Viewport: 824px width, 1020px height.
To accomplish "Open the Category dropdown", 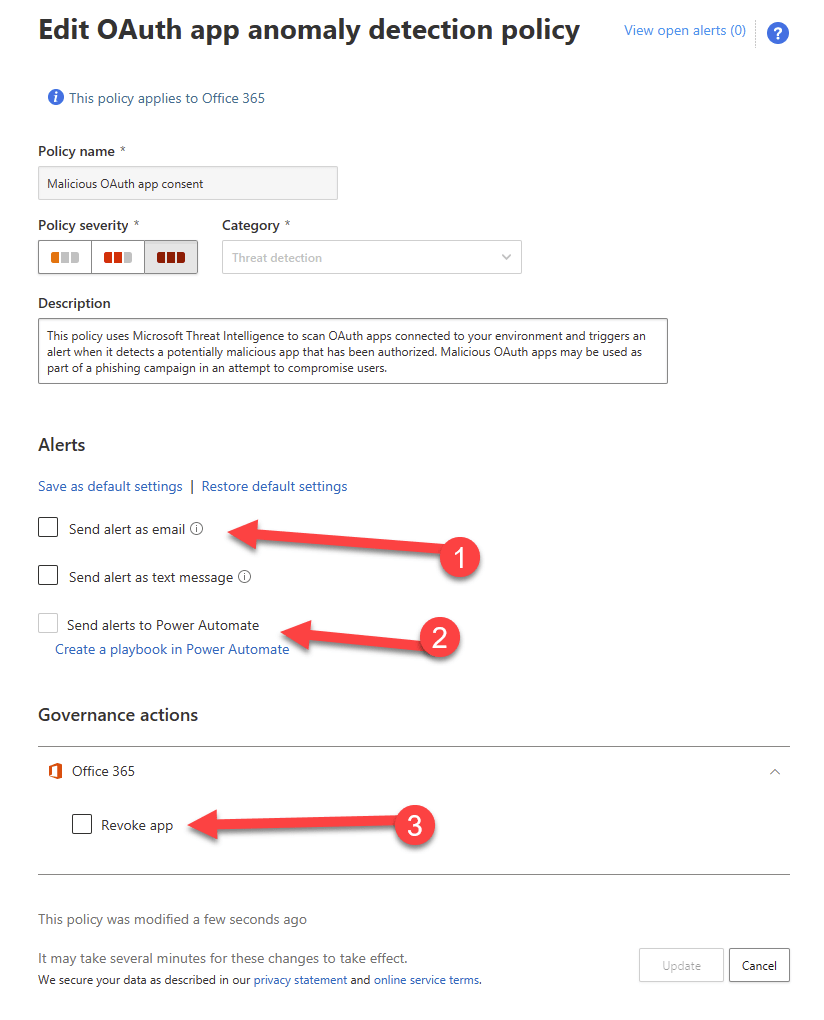I will [x=372, y=257].
